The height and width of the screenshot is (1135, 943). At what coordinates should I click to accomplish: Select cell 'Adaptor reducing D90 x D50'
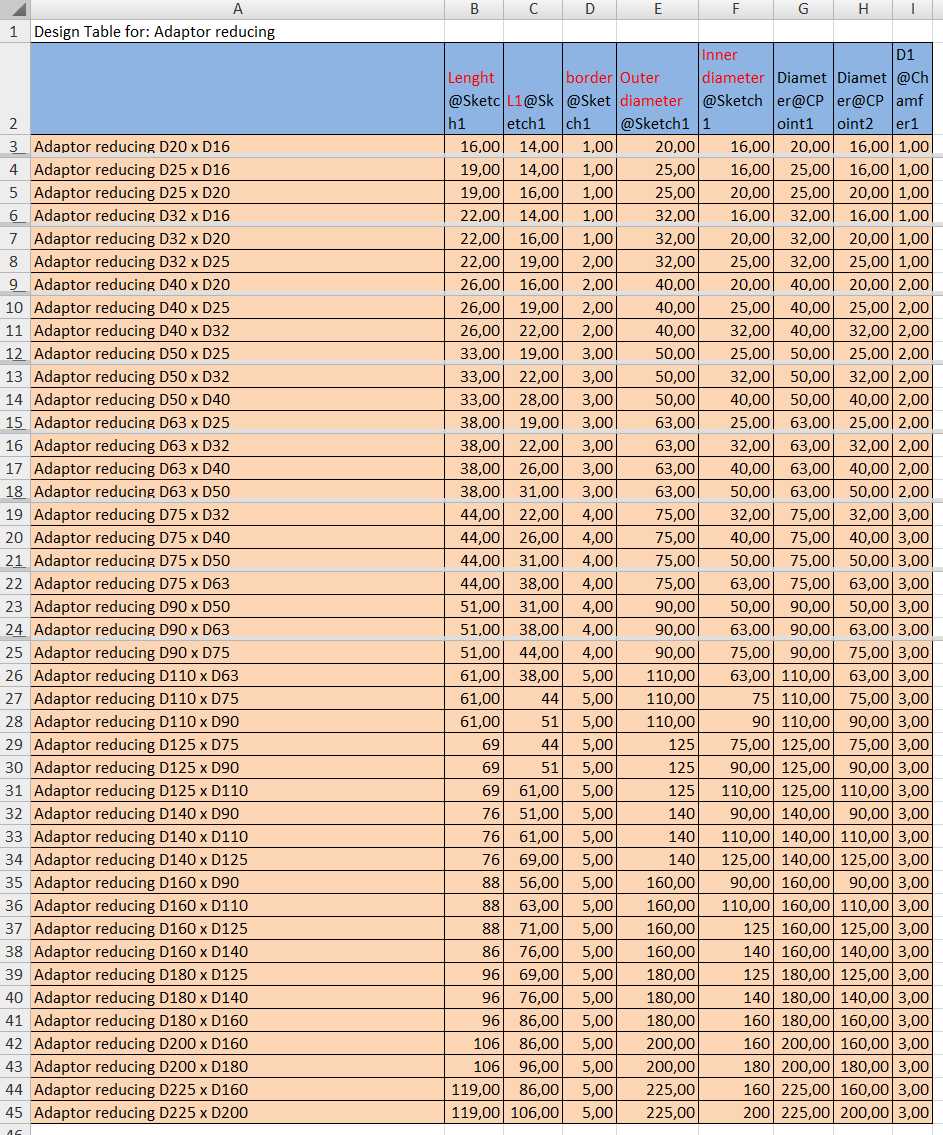pyautogui.click(x=237, y=607)
